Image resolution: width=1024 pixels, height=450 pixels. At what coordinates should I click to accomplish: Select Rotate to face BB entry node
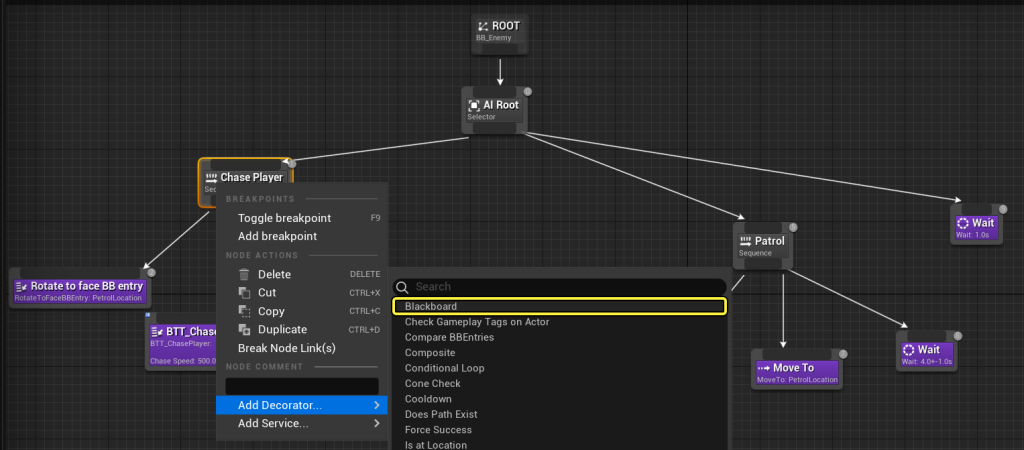pos(80,290)
